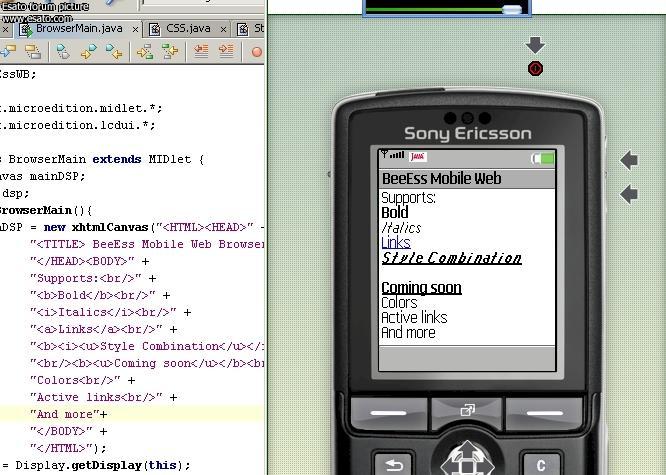The width and height of the screenshot is (666, 475).
Task: Click the "Supports:<br/>" code line
Action: click(93, 278)
